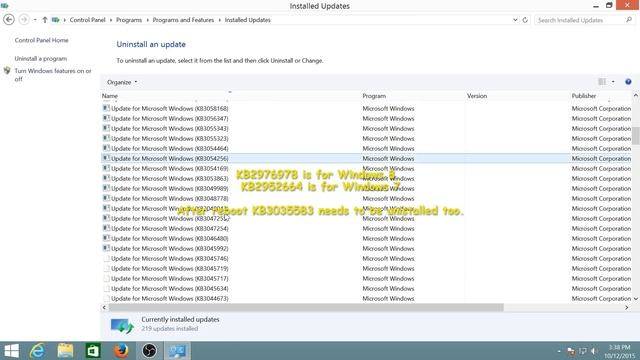Expand the address bar history dropdown
The height and width of the screenshot is (360, 640).
(x=515, y=20)
